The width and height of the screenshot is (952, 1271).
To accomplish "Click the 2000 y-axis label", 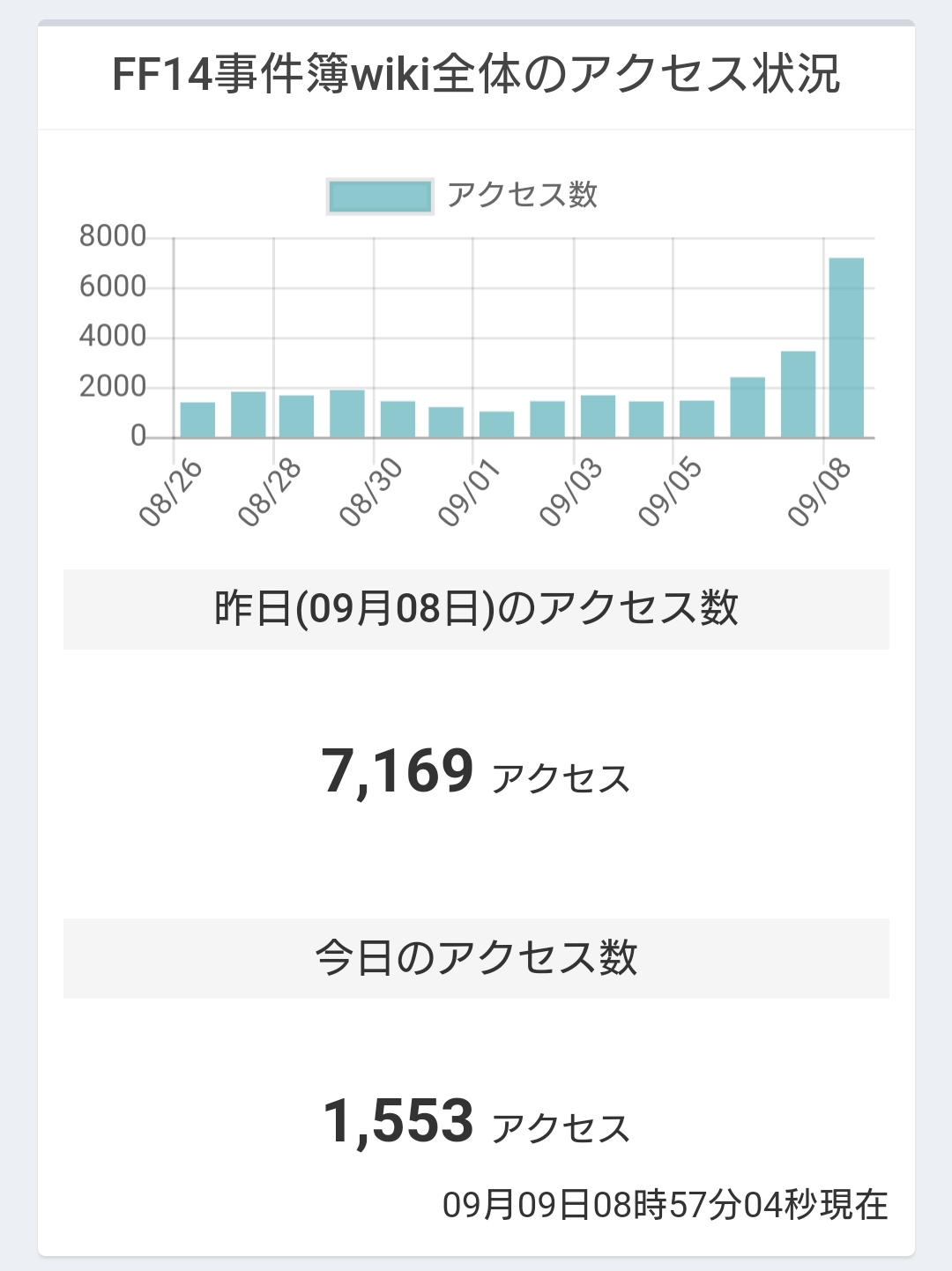I will tap(113, 386).
